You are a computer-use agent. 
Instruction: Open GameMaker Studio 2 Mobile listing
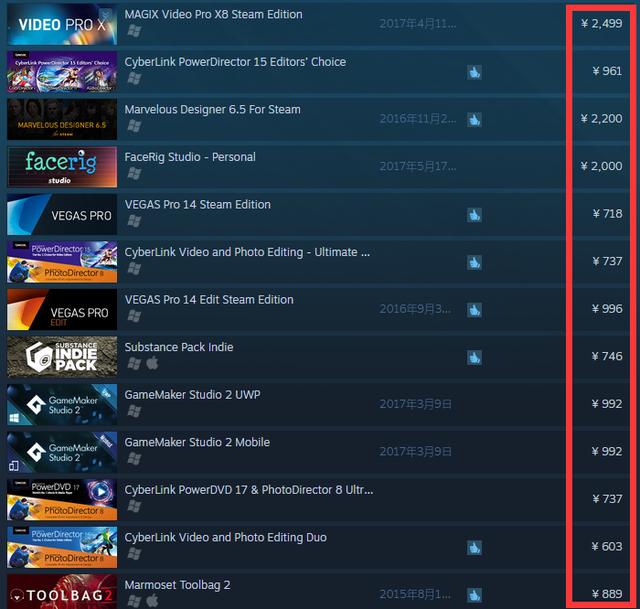pyautogui.click(x=197, y=442)
